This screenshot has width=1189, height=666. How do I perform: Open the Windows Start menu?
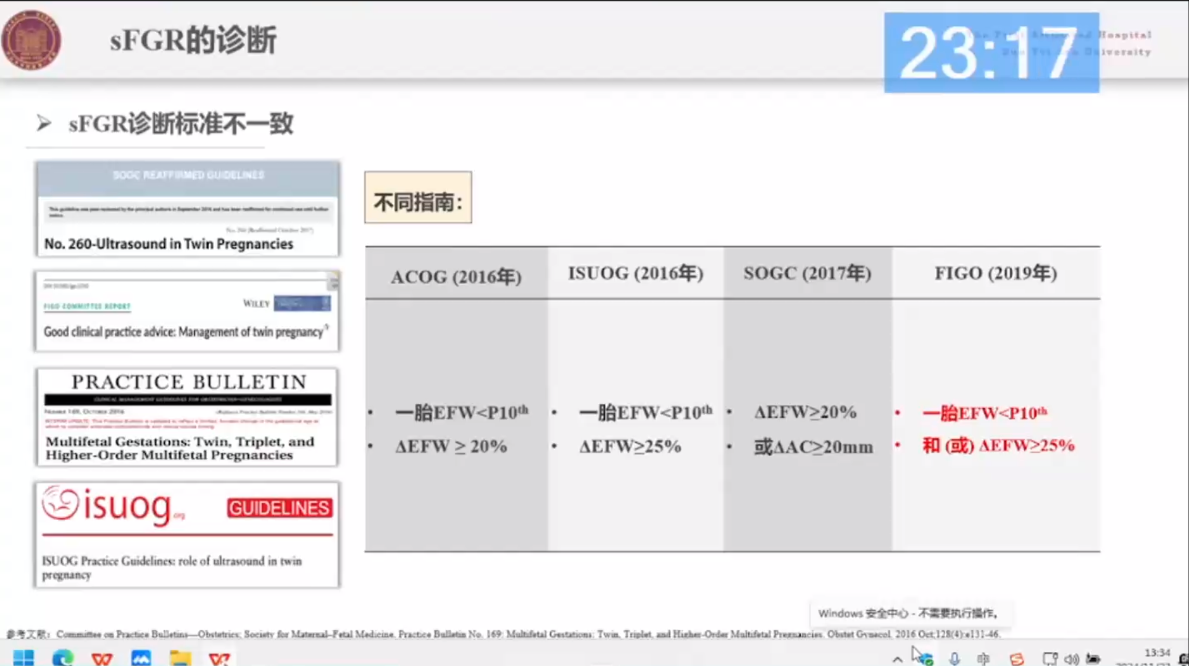pos(23,658)
